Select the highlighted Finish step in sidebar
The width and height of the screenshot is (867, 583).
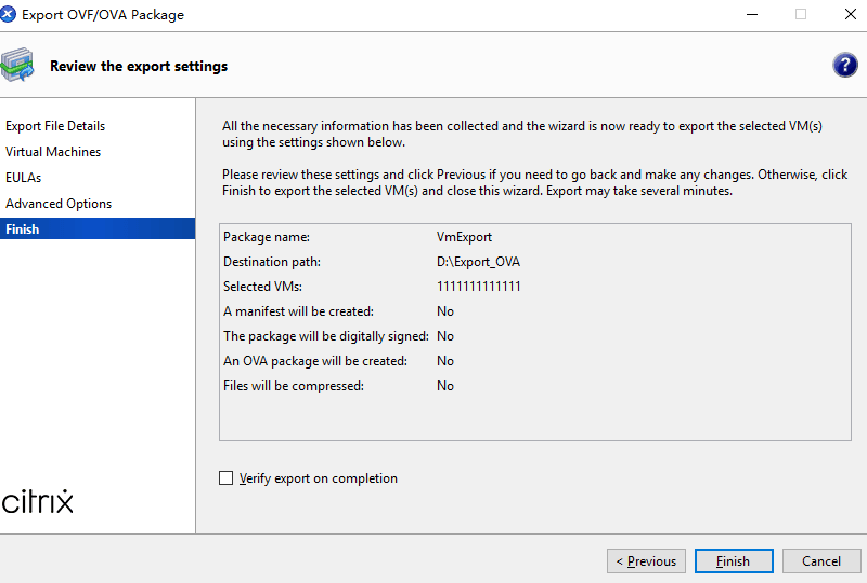[97, 229]
